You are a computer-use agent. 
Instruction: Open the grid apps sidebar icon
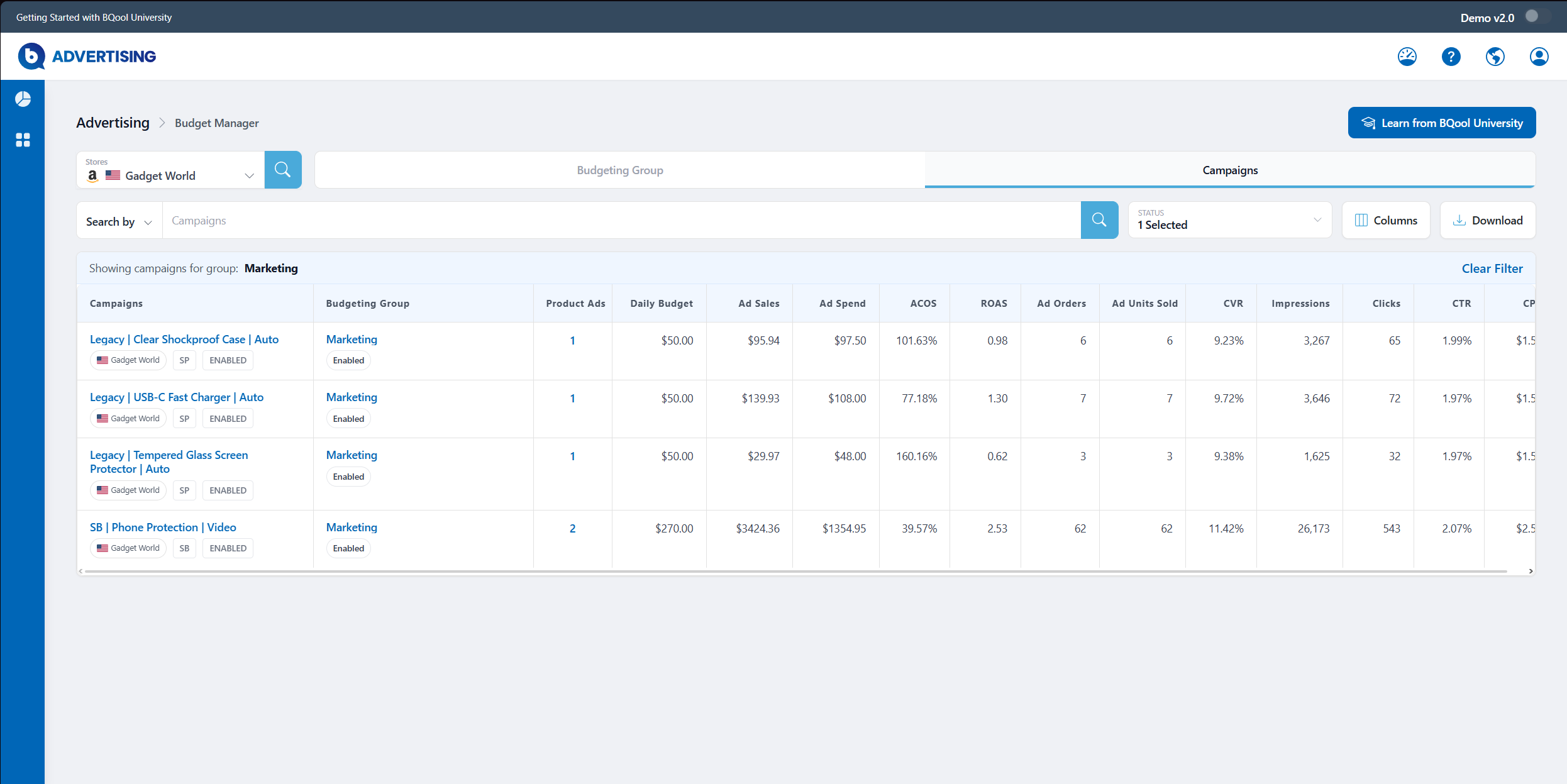[x=23, y=140]
